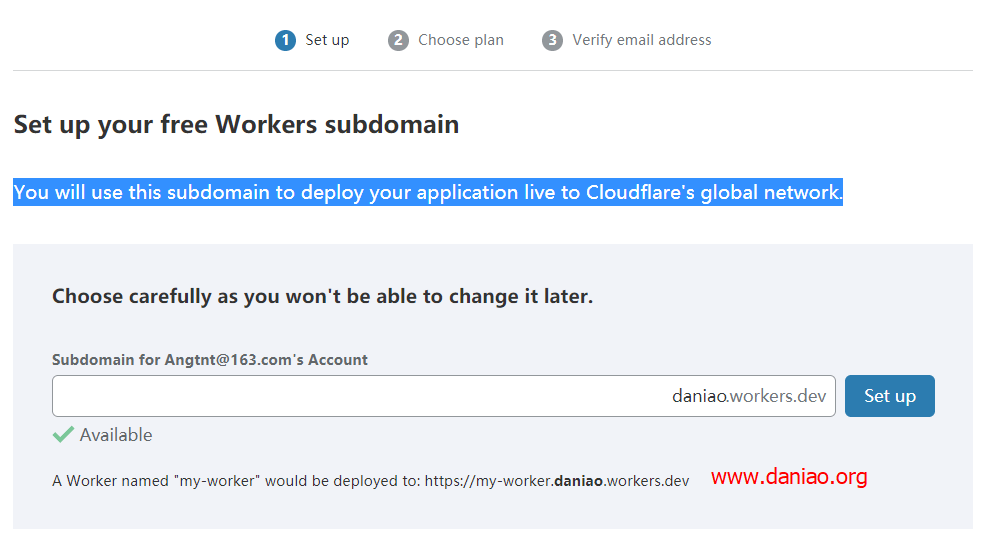Screen dimensions: 1003x557
Task: Click the Set up your free Workers subdomain heading
Action: pos(236,124)
